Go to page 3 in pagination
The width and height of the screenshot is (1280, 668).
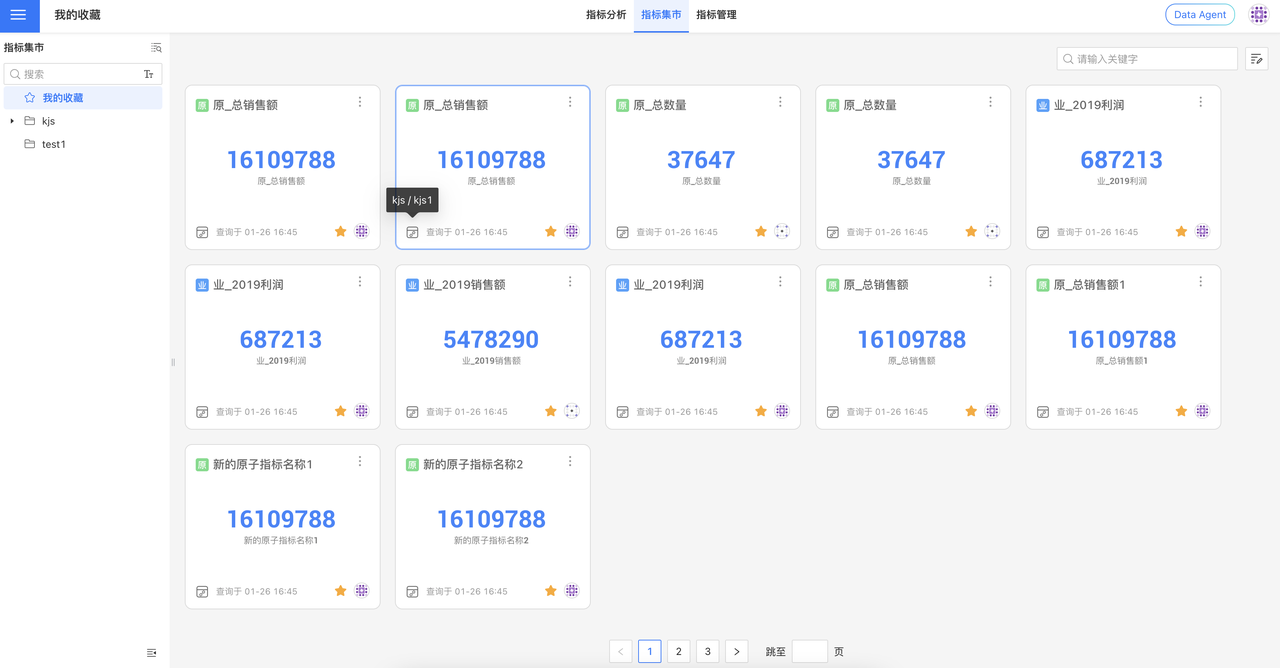707,651
